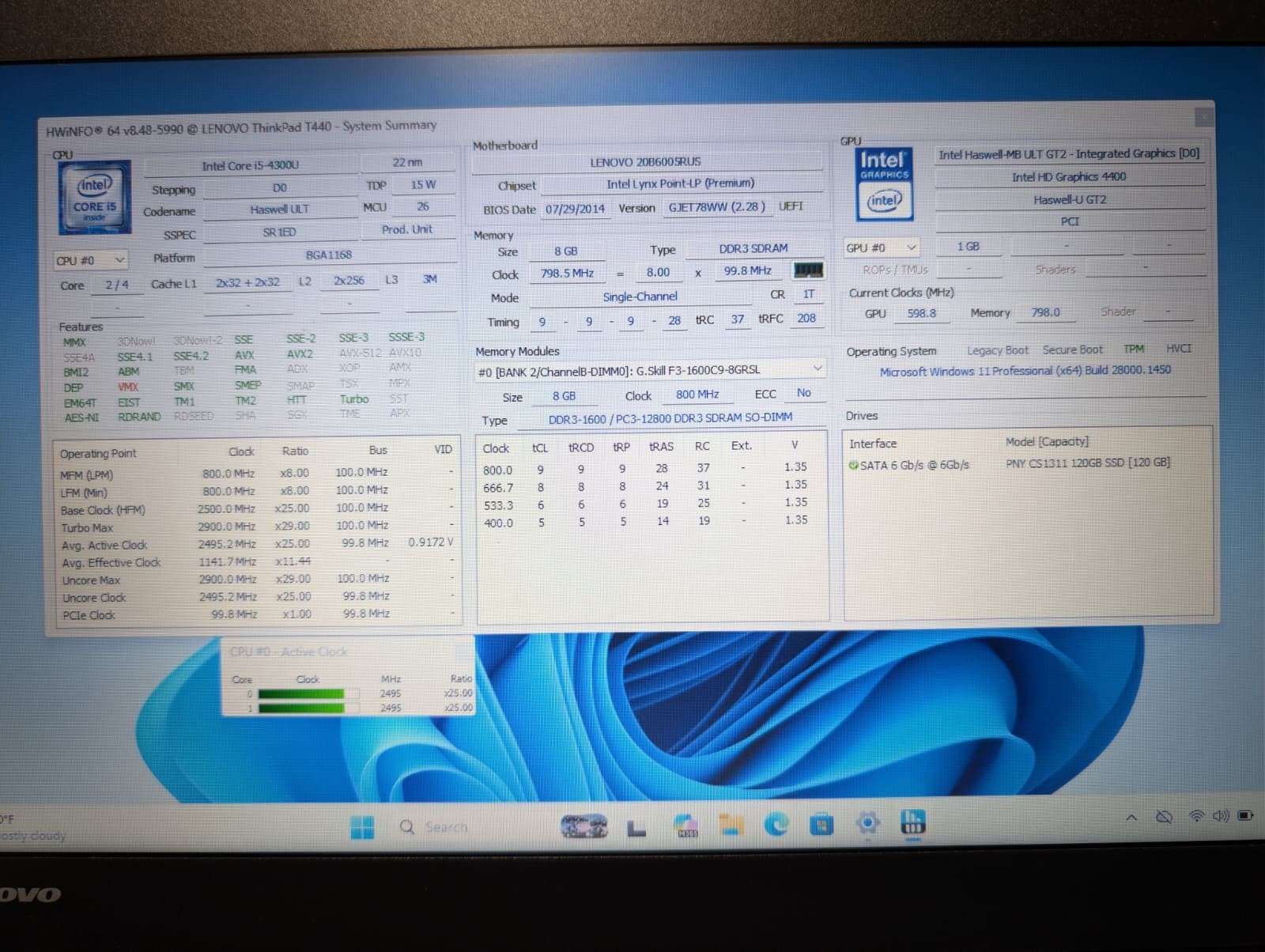The width and height of the screenshot is (1265, 952).
Task: Click the Intel HD Graphics 4400 field
Action: pyautogui.click(x=1069, y=177)
